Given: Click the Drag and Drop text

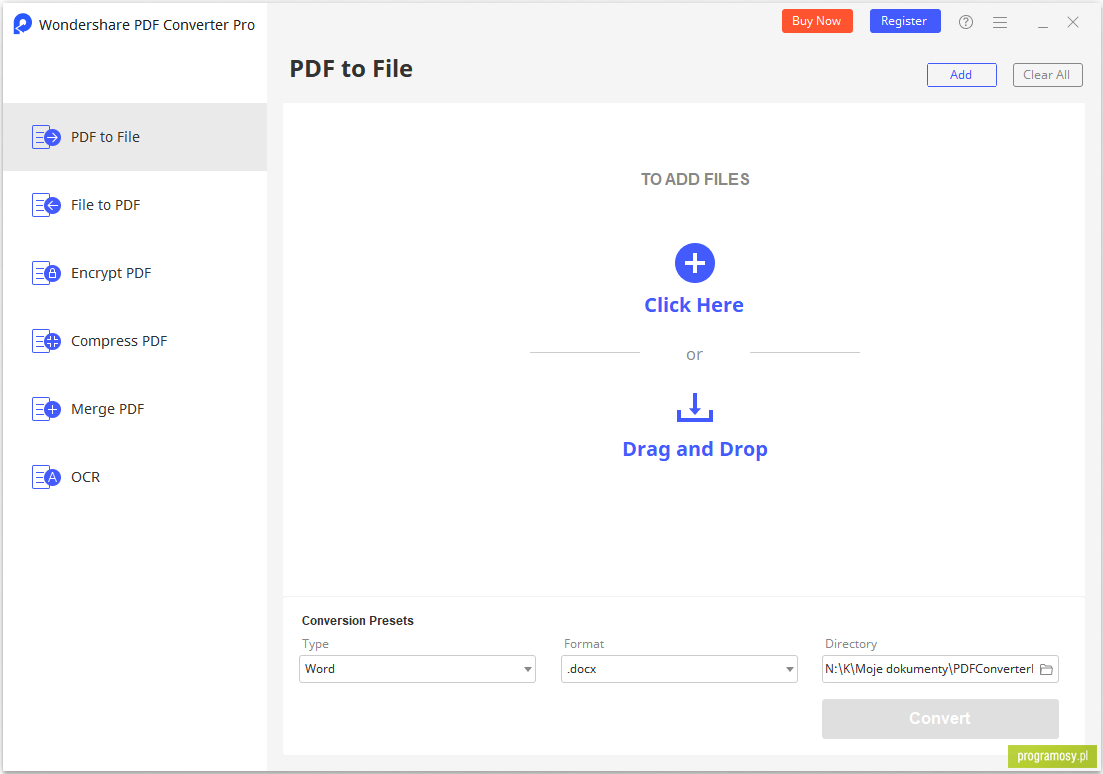Looking at the screenshot, I should pyautogui.click(x=695, y=450).
